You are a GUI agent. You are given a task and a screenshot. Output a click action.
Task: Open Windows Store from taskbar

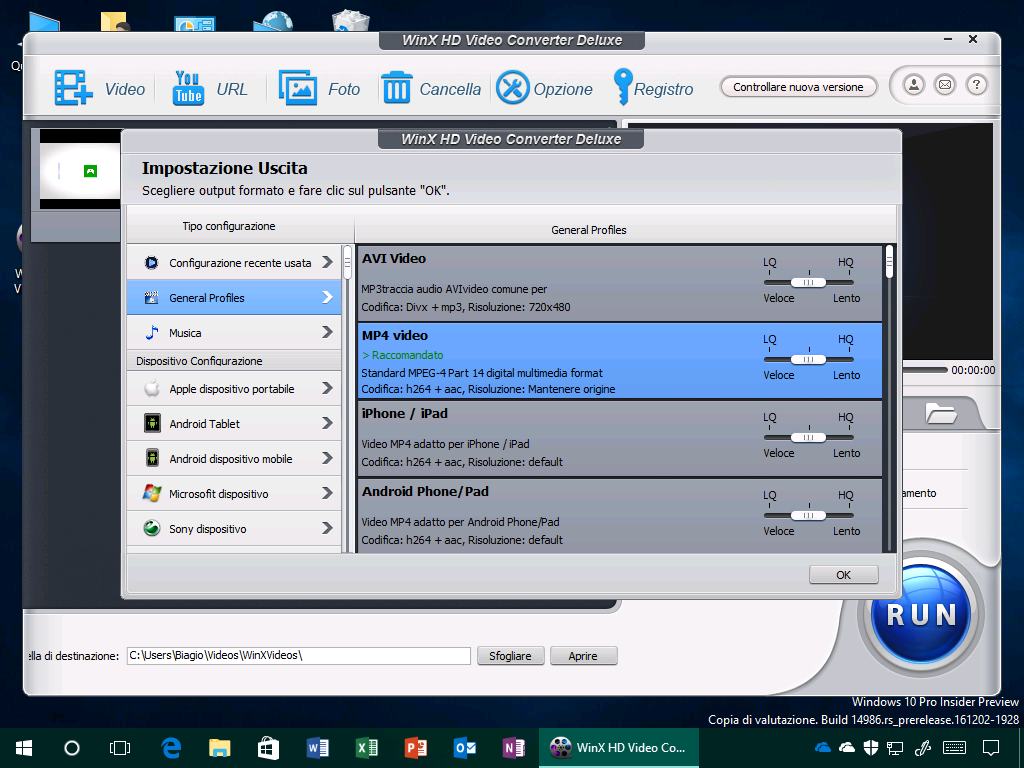click(x=268, y=748)
